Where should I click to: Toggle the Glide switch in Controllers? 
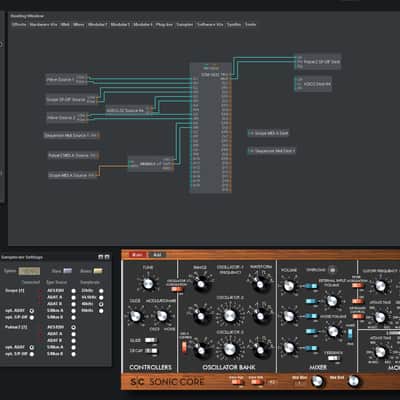click(151, 340)
